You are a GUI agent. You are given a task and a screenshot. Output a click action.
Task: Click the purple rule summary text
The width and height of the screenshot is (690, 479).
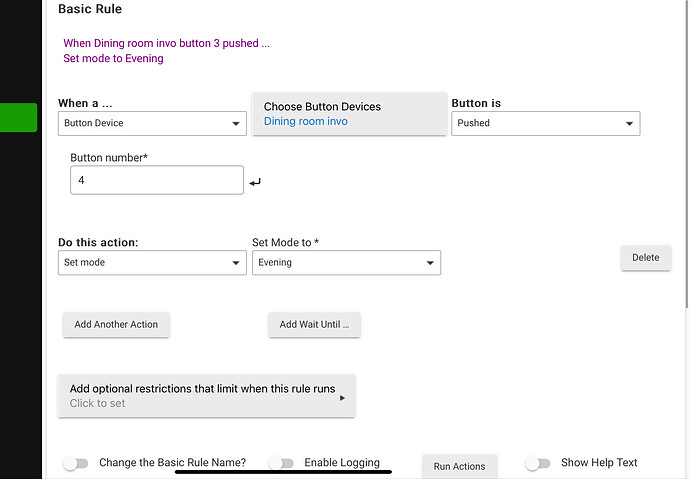pyautogui.click(x=166, y=50)
